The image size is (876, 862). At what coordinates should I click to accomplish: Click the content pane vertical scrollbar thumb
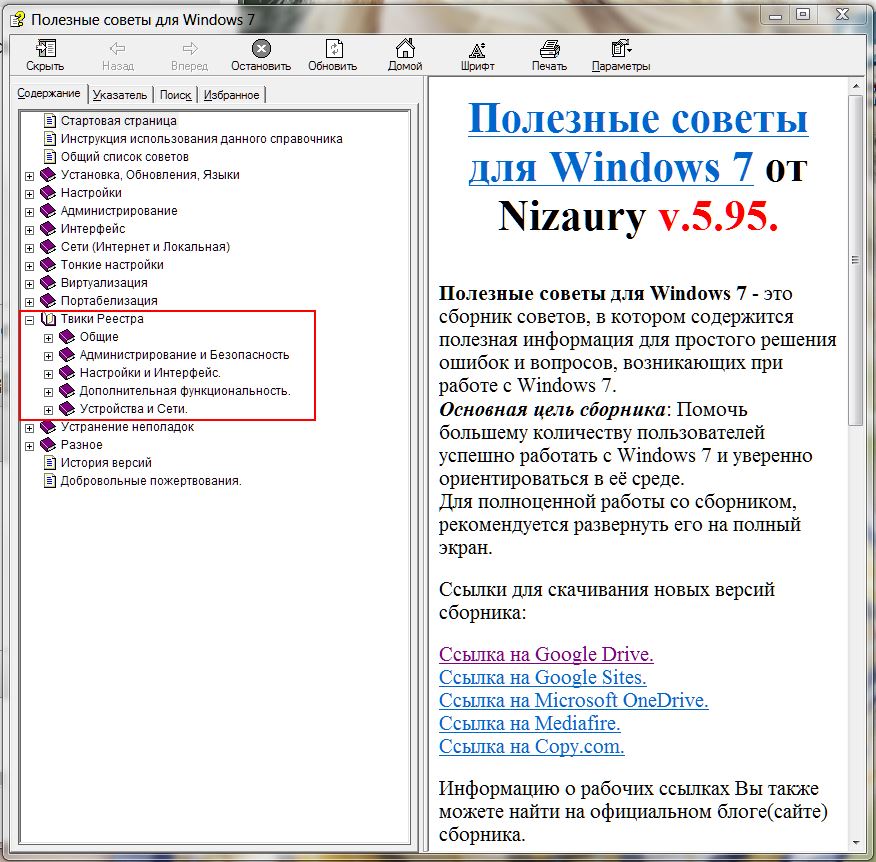(855, 260)
